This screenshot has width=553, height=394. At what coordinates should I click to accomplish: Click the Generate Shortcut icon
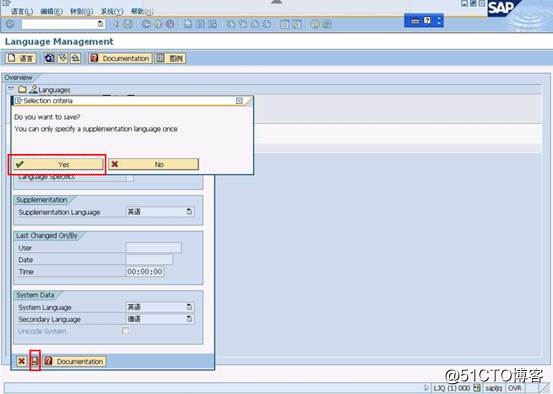[x=297, y=24]
